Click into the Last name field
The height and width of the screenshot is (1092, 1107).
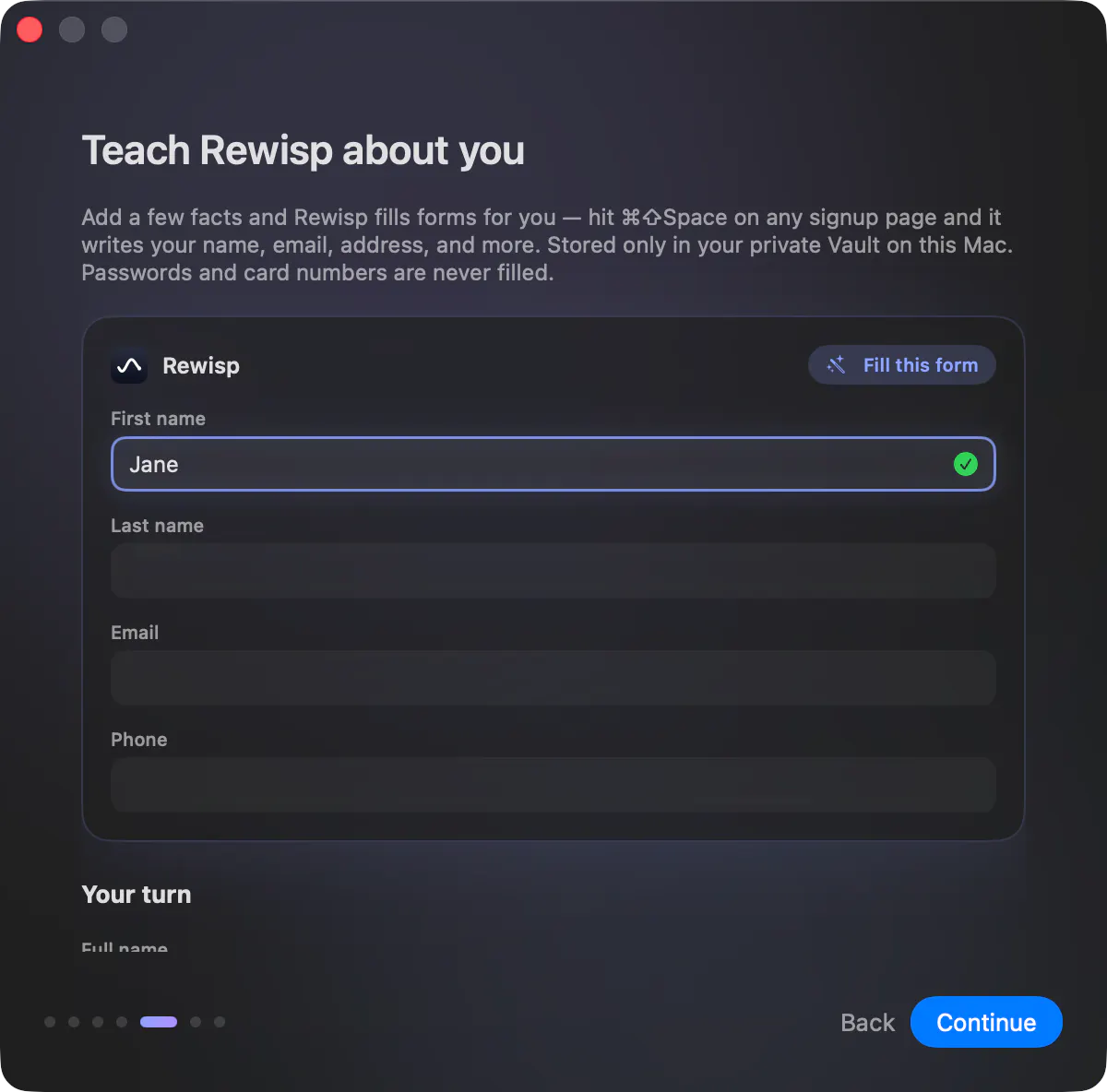coord(553,571)
